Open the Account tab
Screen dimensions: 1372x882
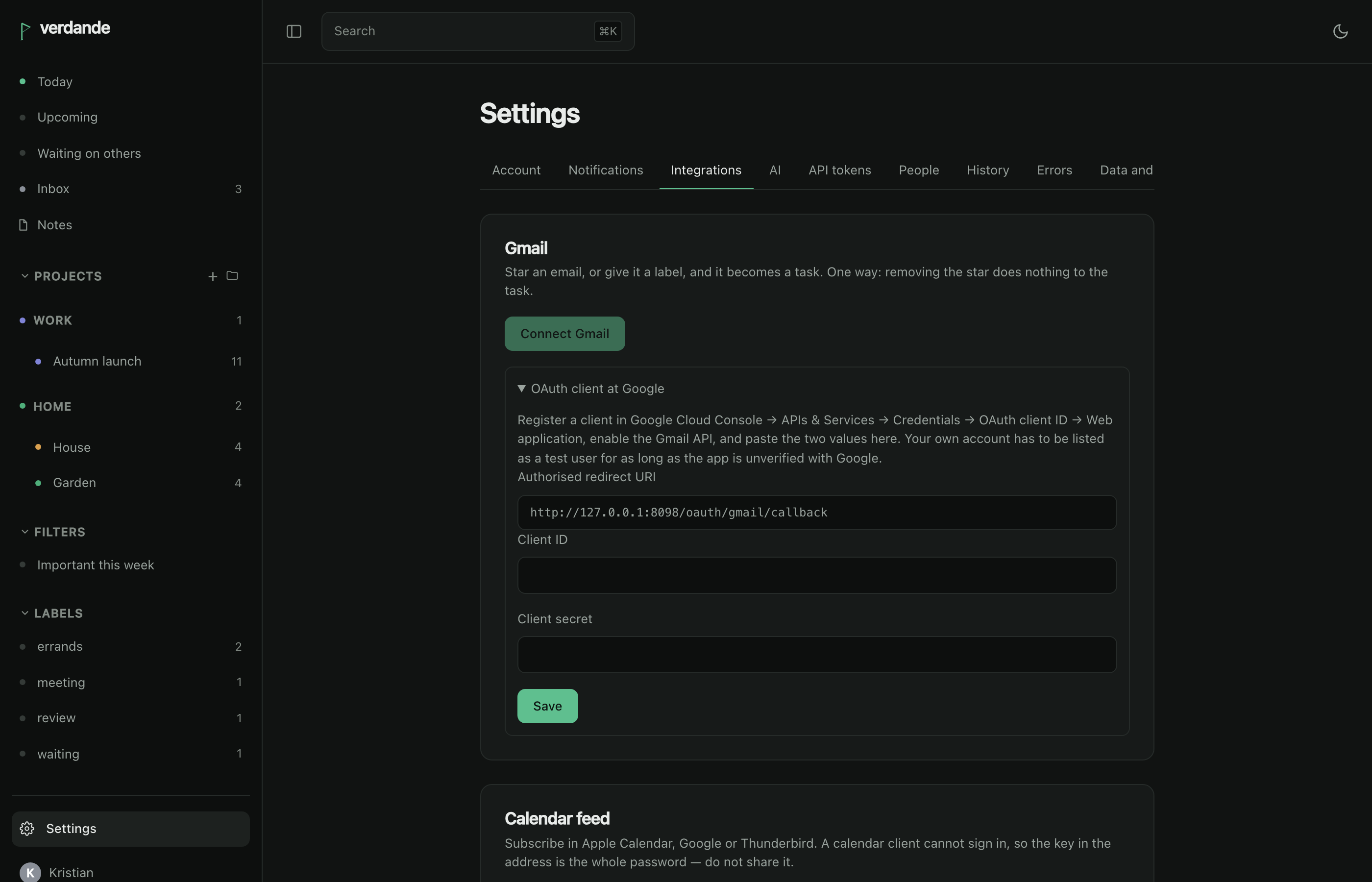coord(516,170)
